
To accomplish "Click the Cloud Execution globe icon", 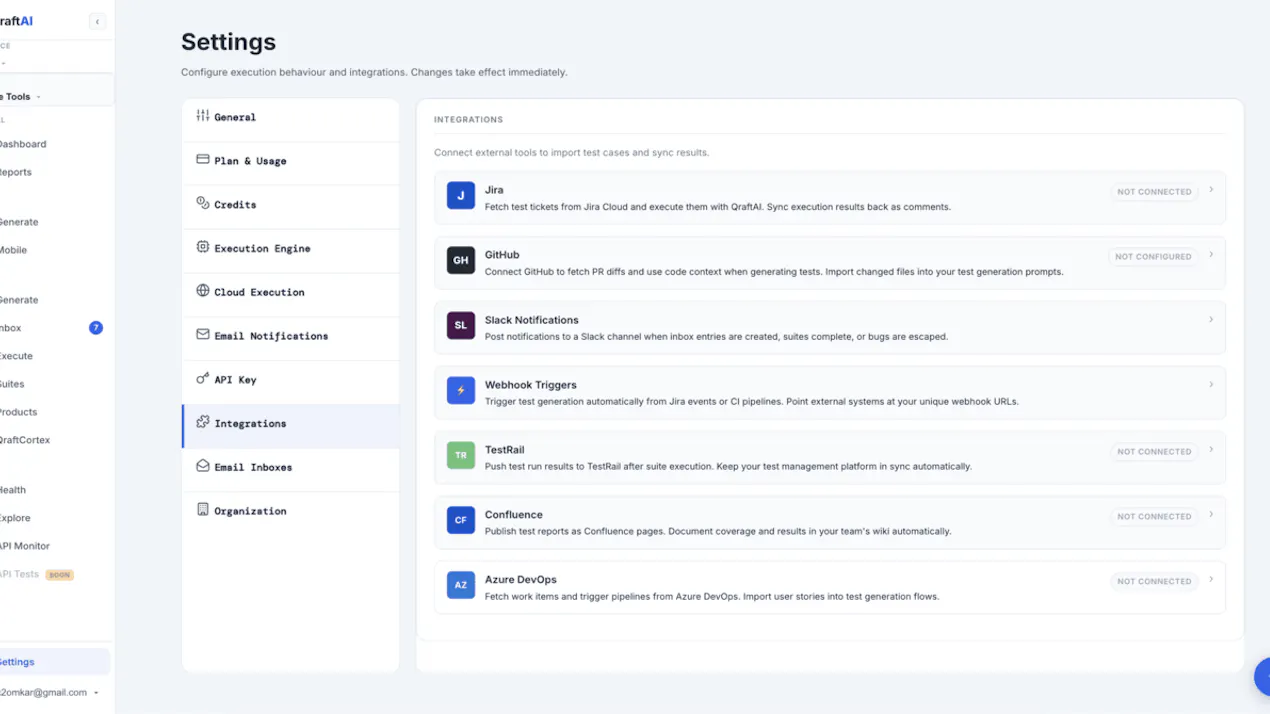I will (203, 291).
